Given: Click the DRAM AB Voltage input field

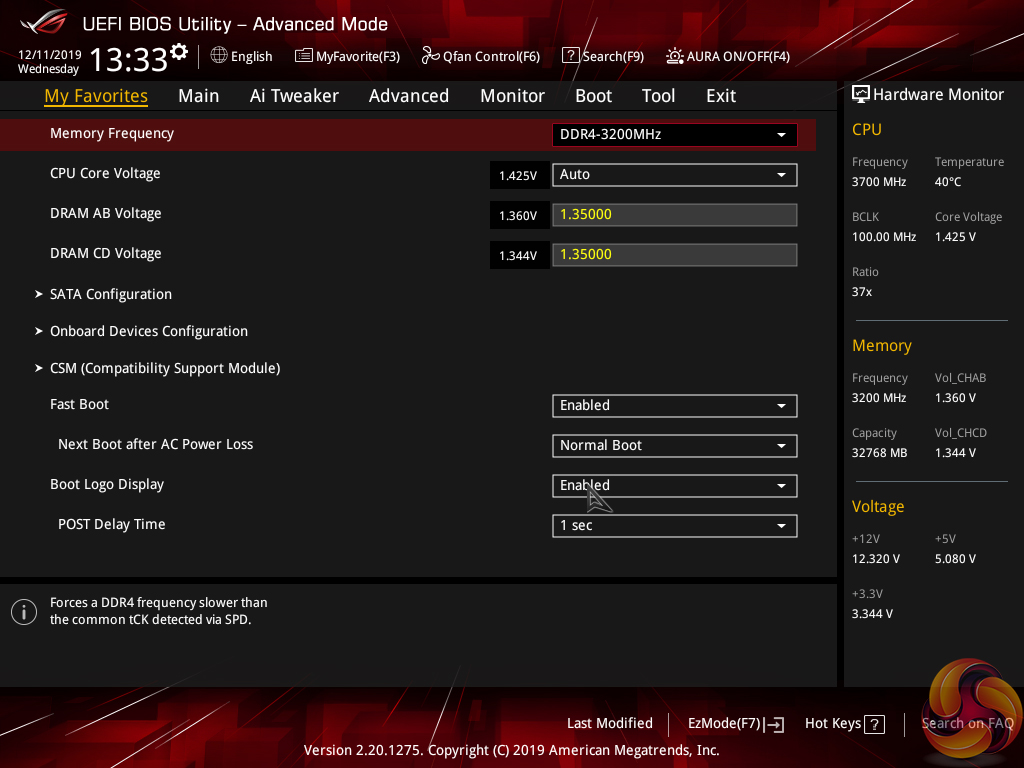Looking at the screenshot, I should point(674,214).
